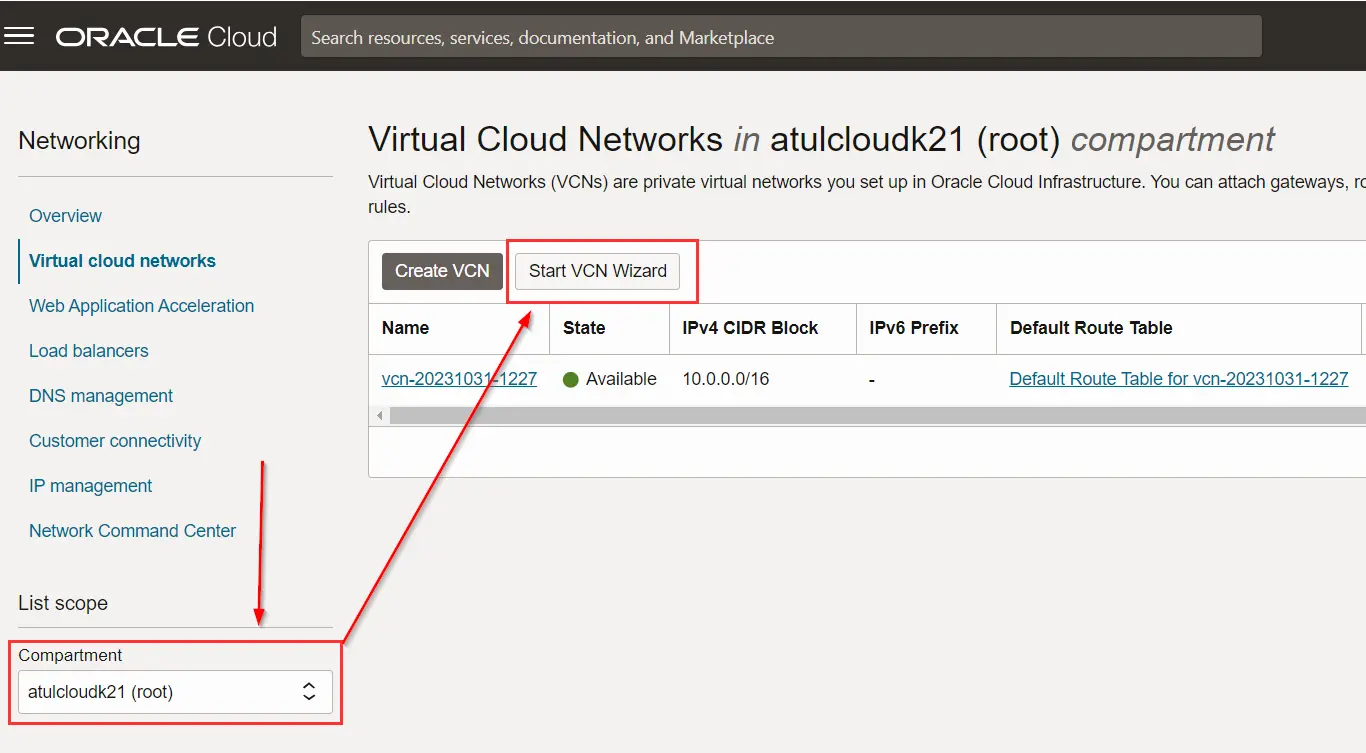Open Default Route Table for vcn-20231031-1227
Image resolution: width=1366 pixels, height=753 pixels.
click(1178, 379)
